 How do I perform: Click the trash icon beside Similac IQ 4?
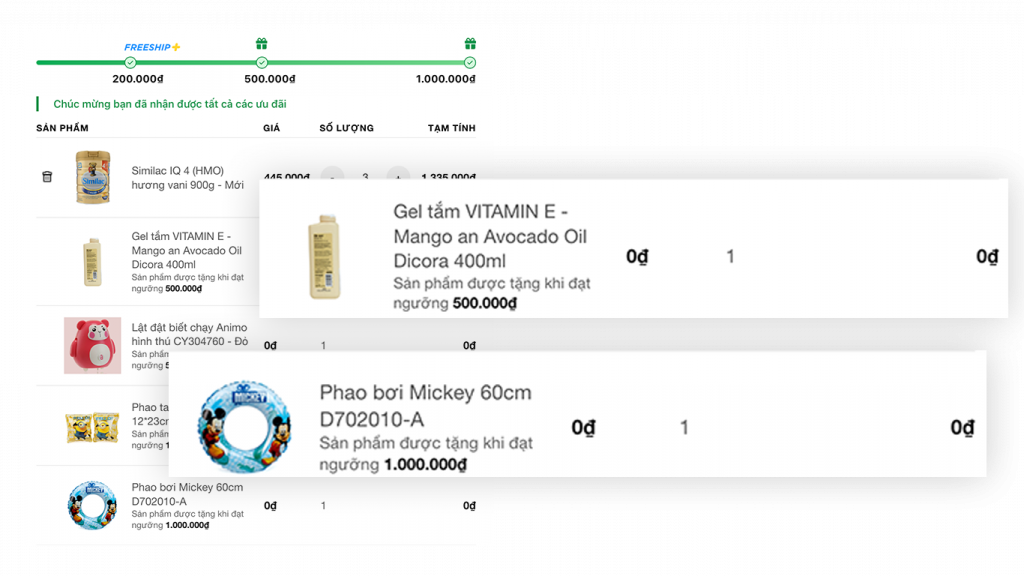pyautogui.click(x=47, y=177)
